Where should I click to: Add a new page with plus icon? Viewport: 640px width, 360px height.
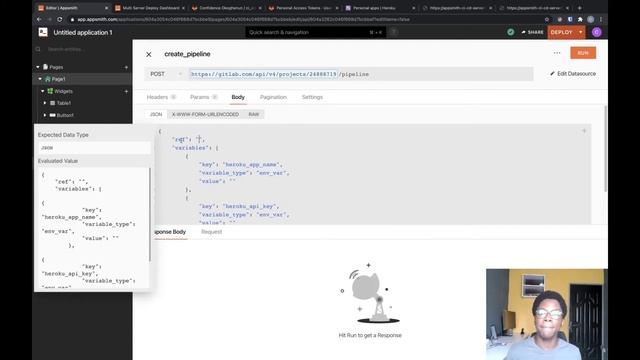(x=126, y=67)
